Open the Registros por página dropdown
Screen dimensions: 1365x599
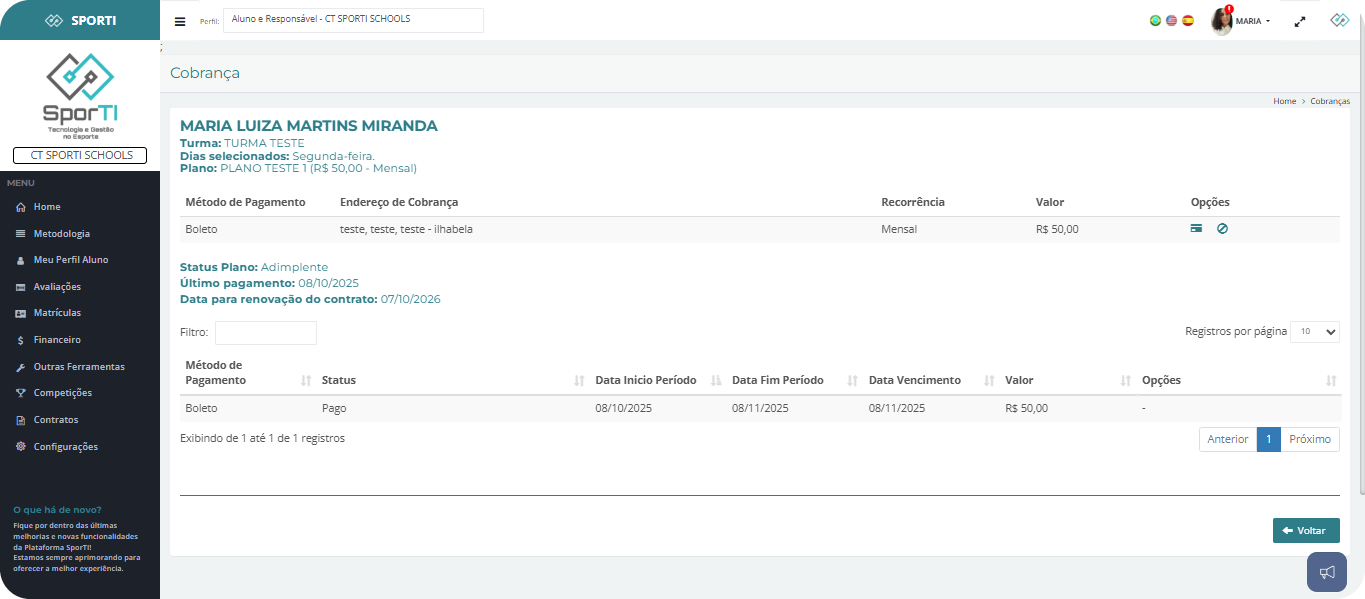[x=1314, y=331]
